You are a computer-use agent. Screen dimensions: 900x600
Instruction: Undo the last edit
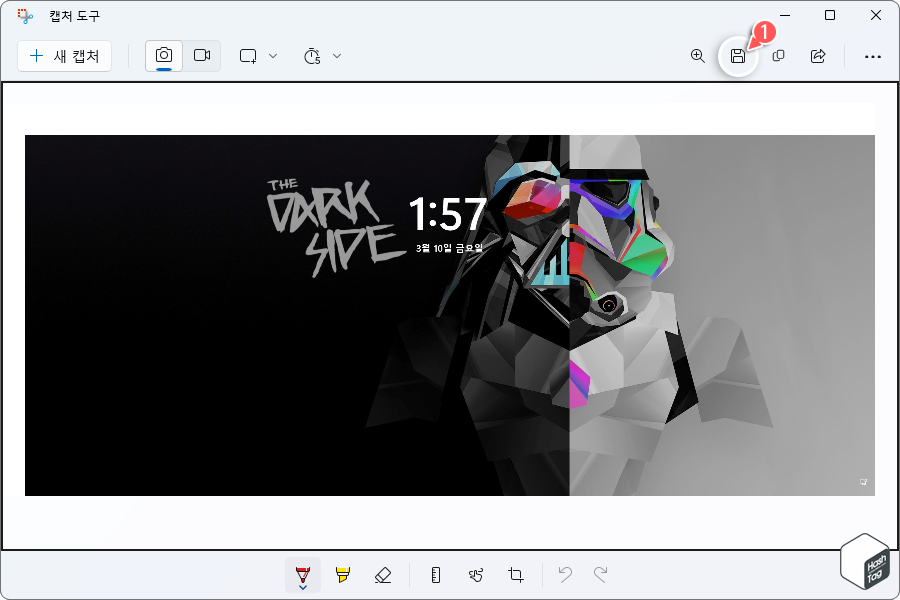[565, 574]
